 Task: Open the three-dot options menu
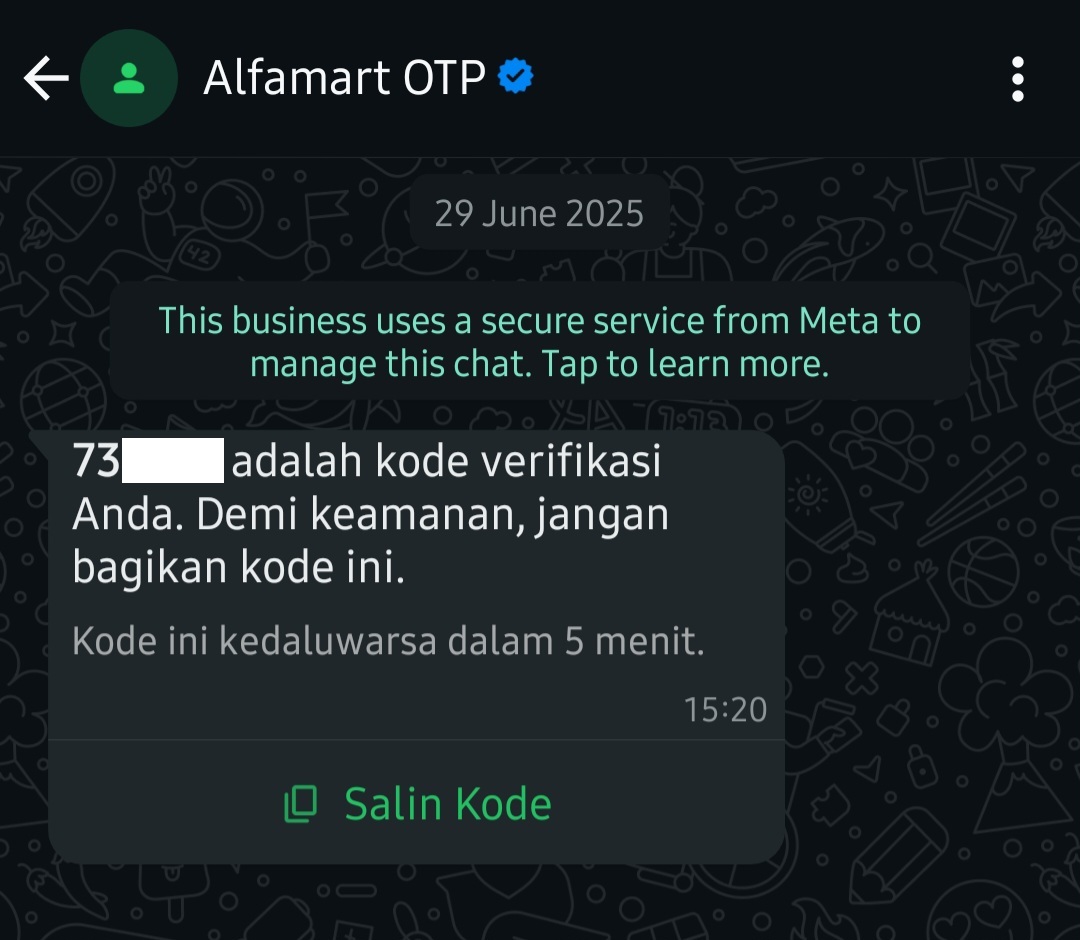pos(1017,79)
